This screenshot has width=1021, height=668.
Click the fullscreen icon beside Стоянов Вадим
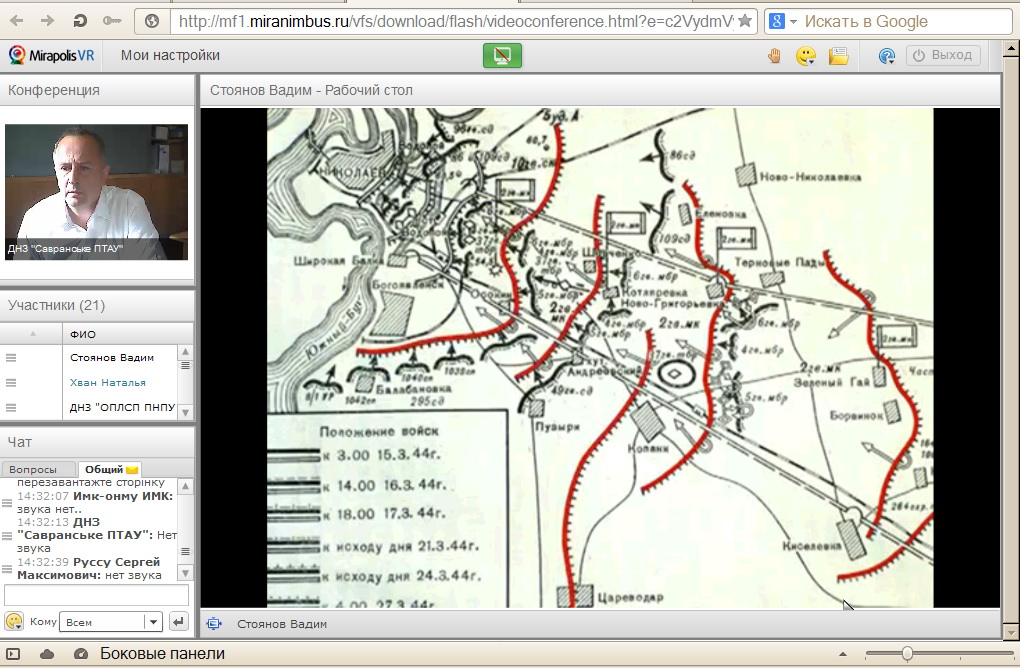click(x=213, y=624)
